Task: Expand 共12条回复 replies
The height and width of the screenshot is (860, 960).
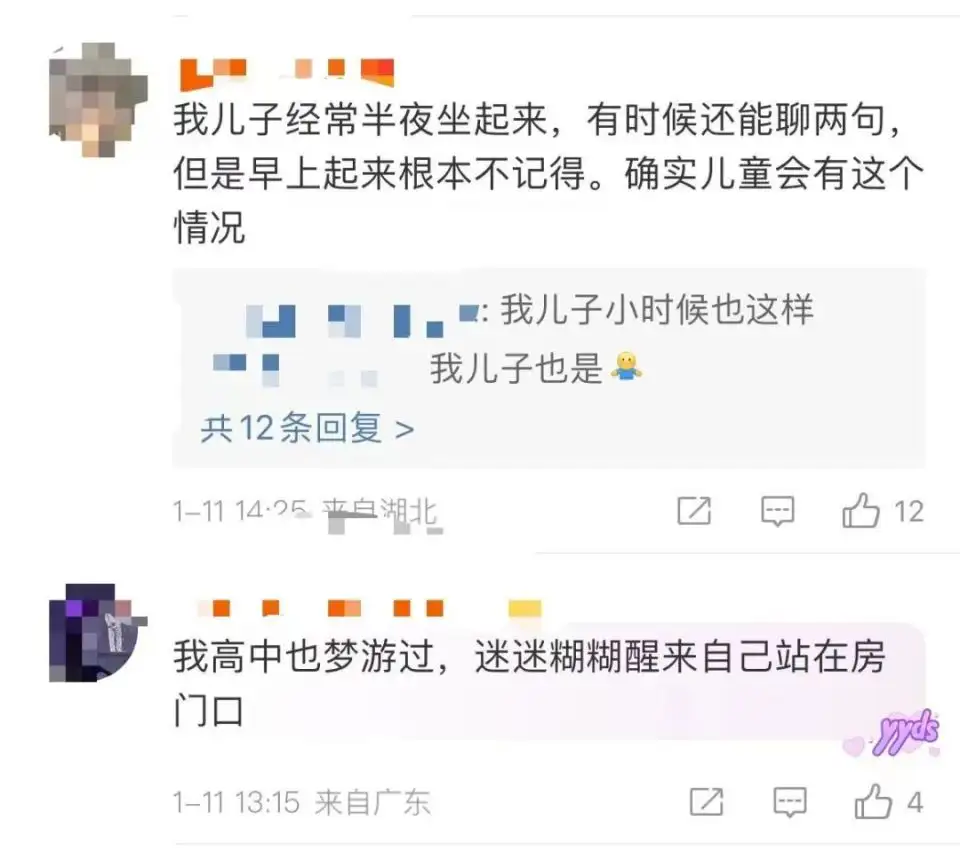Action: click(307, 428)
